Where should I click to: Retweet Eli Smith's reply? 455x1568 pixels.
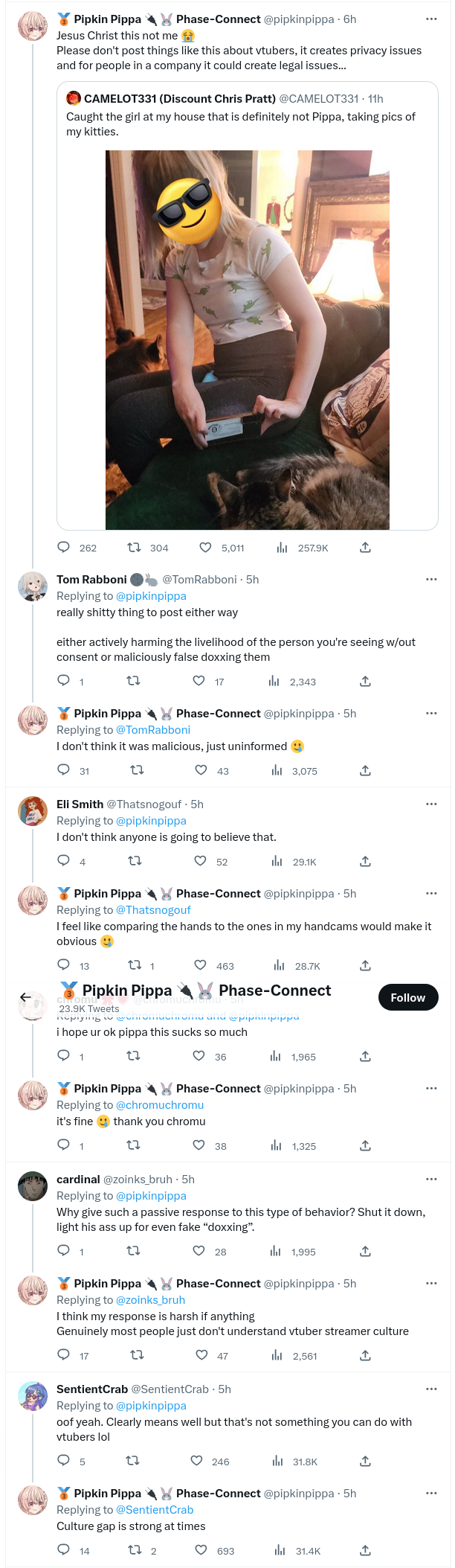[135, 861]
